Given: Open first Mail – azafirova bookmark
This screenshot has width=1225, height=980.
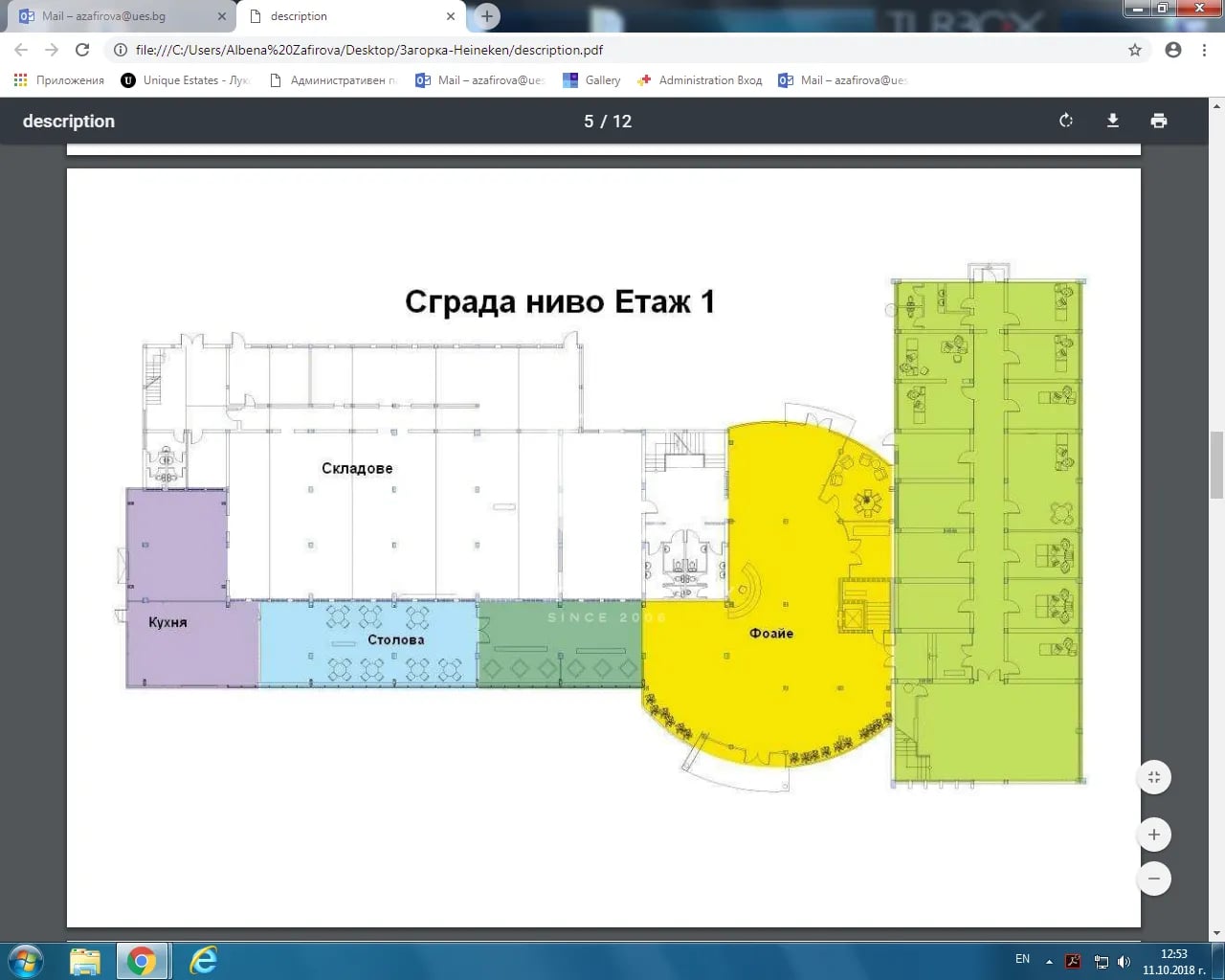Looking at the screenshot, I should (x=479, y=80).
